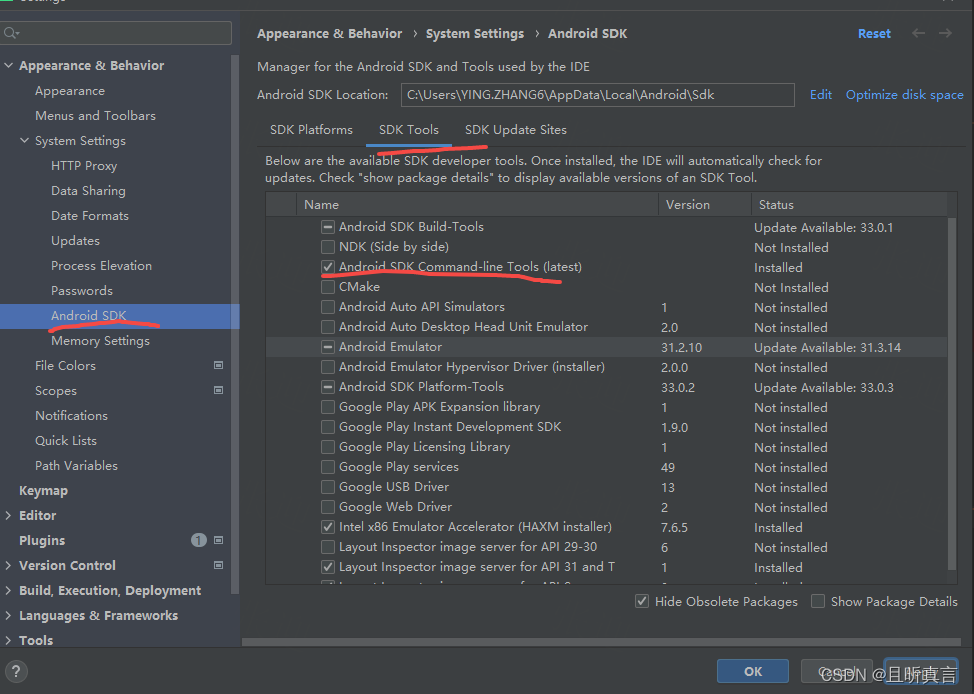Click the Status column header
The height and width of the screenshot is (694, 974).
click(x=849, y=204)
